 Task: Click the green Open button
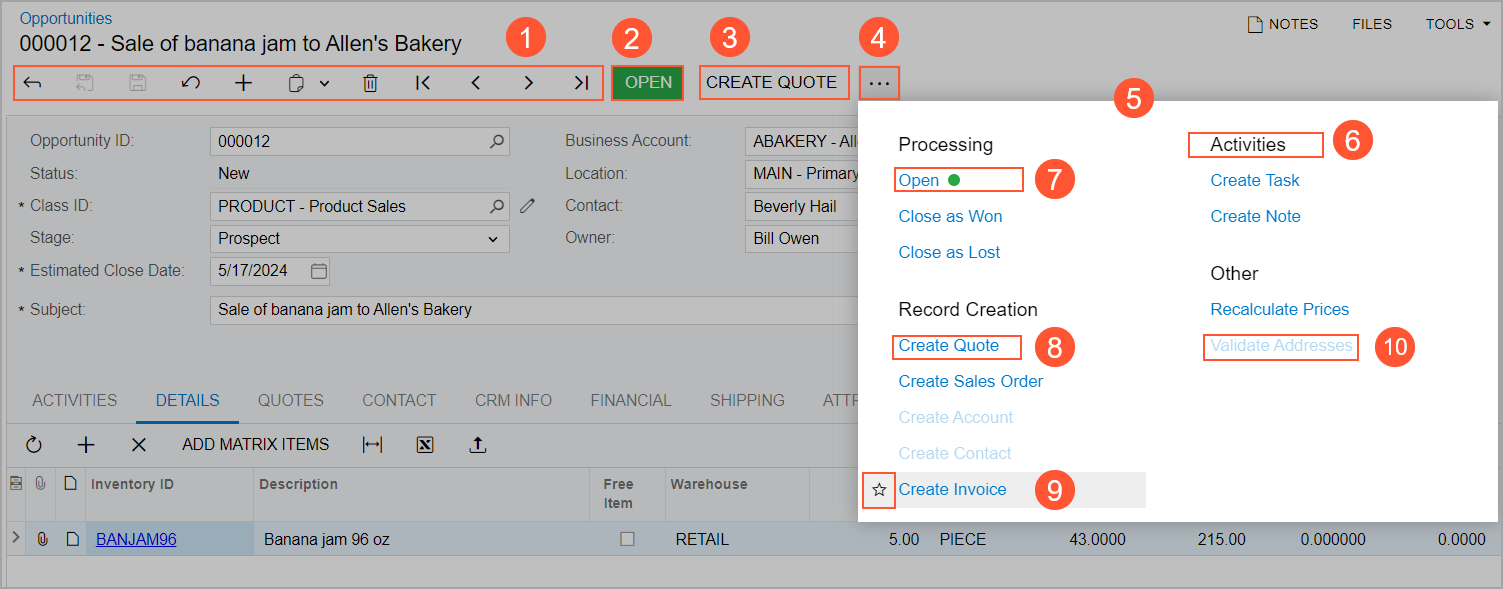click(x=648, y=82)
